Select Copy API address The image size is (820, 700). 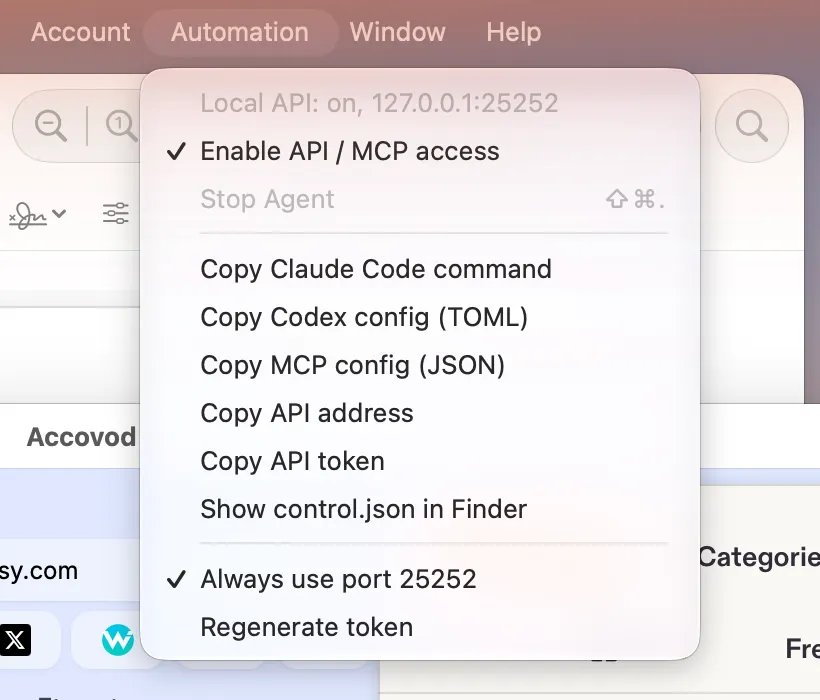pyautogui.click(x=420, y=413)
